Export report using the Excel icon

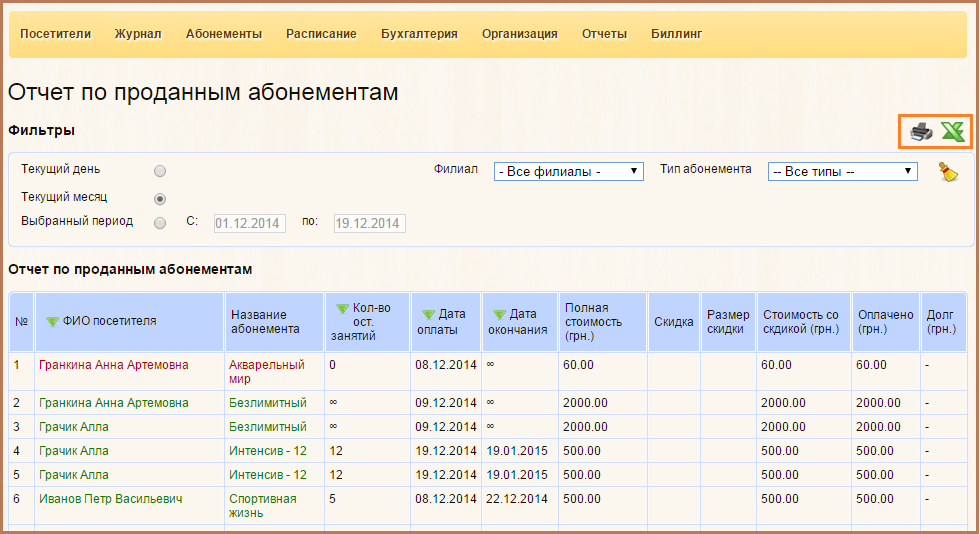pyautogui.click(x=953, y=131)
